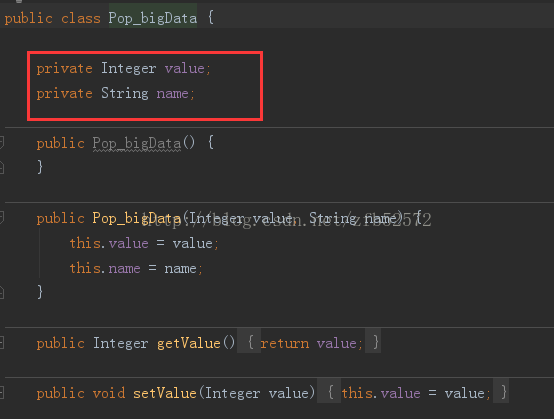Click the 'class' keyword in the first line
Screen dimensions: 554x419
click(81, 18)
